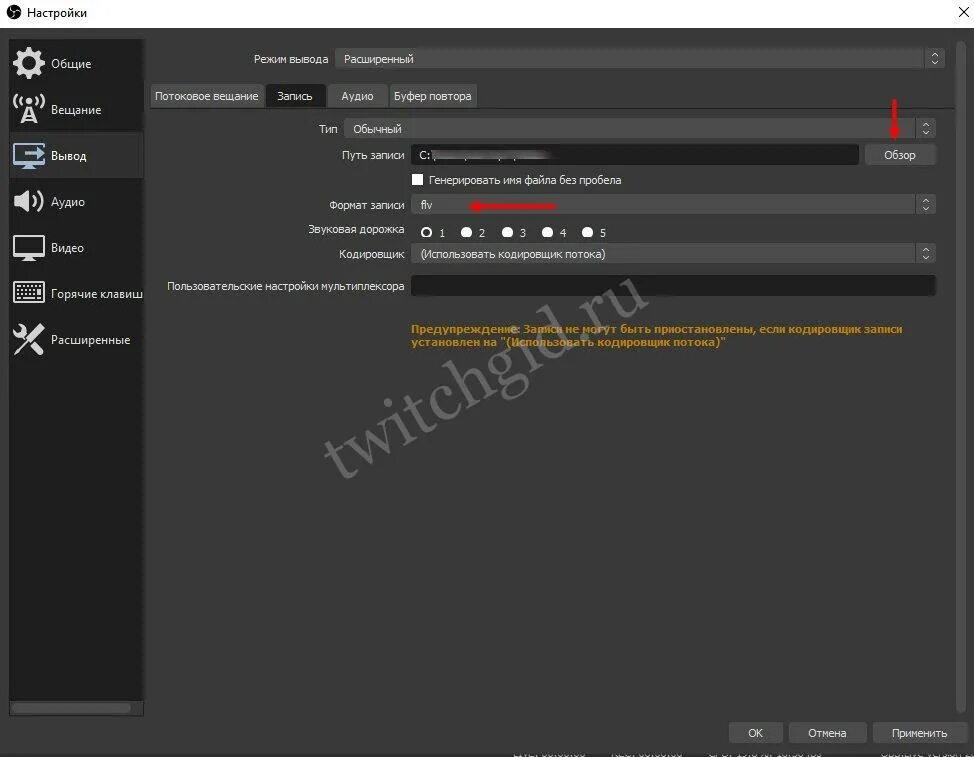Close the Настройки window
974x757 pixels.
tap(963, 12)
